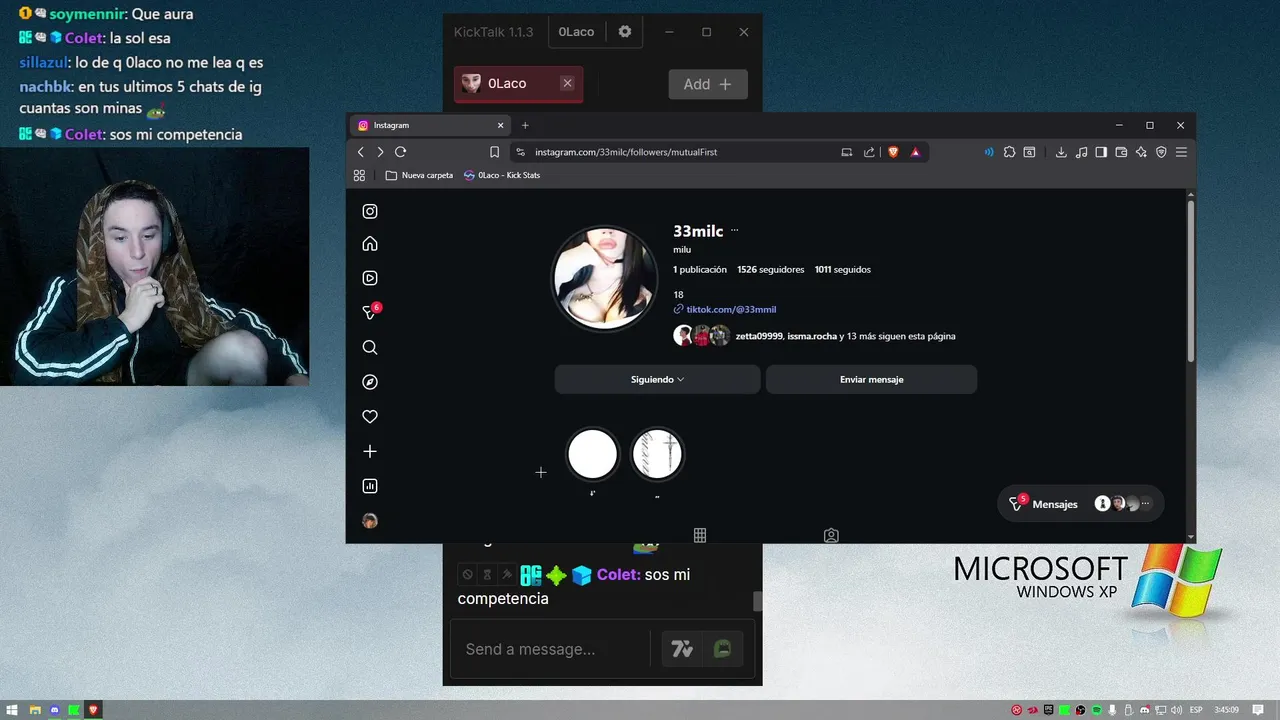Open the floating Mensajes button
Screen dimensions: 1280x720
point(1081,504)
